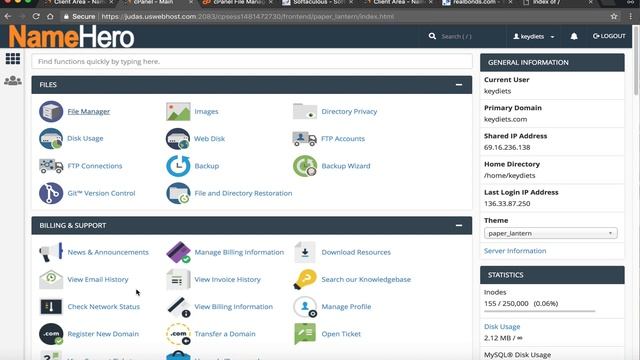Viewport: 640px width, 360px height.
Task: Focus the Find functions quickly field
Action: click(x=252, y=62)
